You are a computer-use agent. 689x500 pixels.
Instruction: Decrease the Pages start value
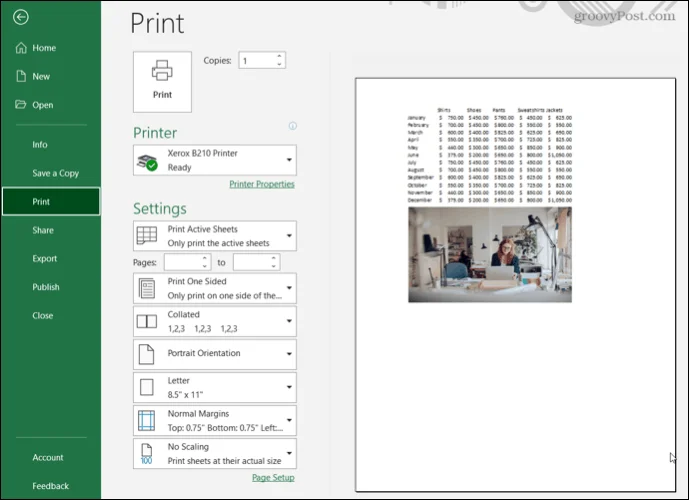[x=205, y=266]
